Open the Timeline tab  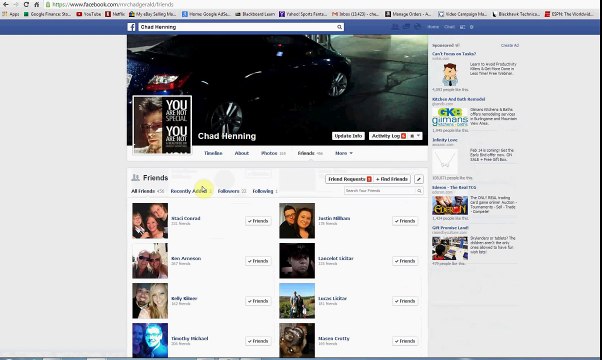coord(213,153)
